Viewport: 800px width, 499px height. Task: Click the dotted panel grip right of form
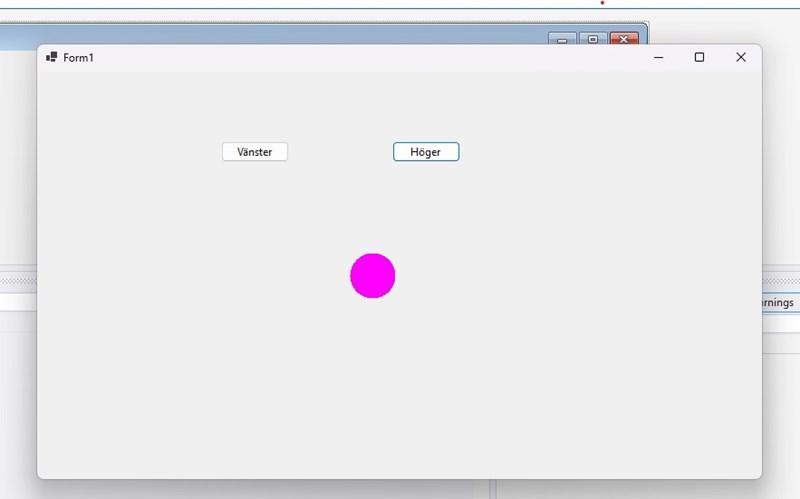780,283
